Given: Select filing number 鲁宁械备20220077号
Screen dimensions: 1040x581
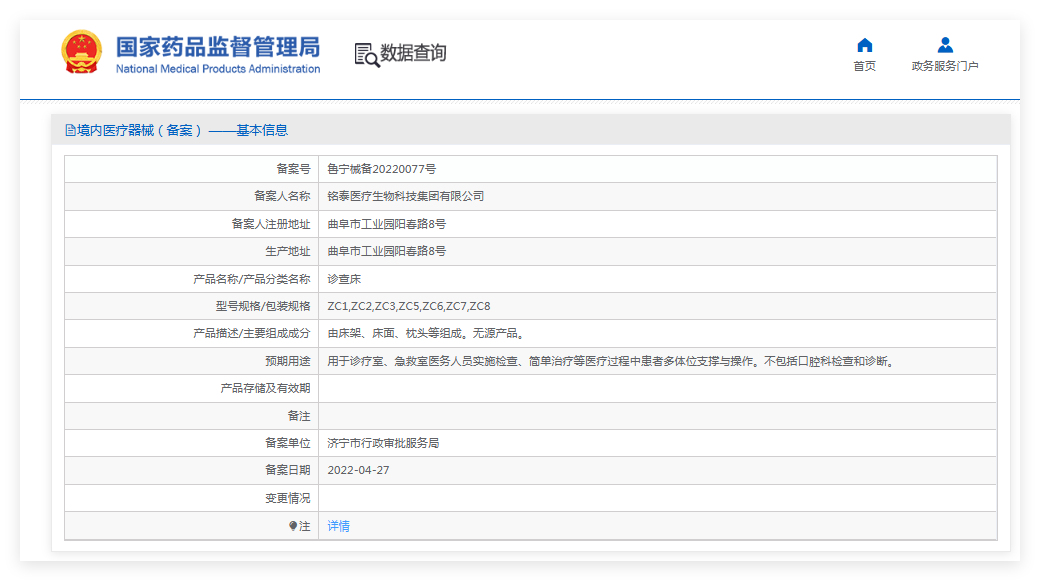Looking at the screenshot, I should coord(381,169).
